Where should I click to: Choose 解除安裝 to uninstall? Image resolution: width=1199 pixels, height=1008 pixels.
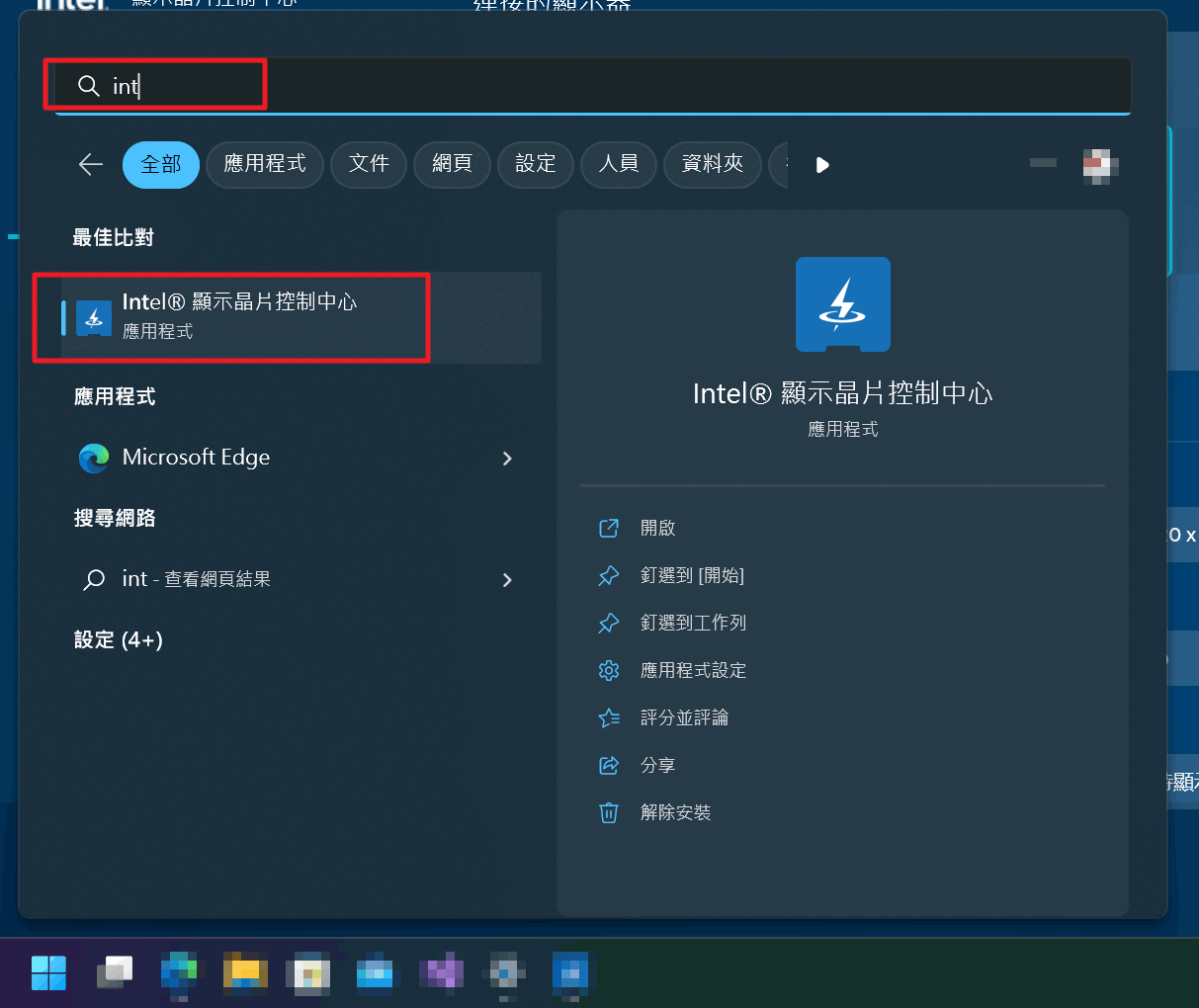pos(675,812)
